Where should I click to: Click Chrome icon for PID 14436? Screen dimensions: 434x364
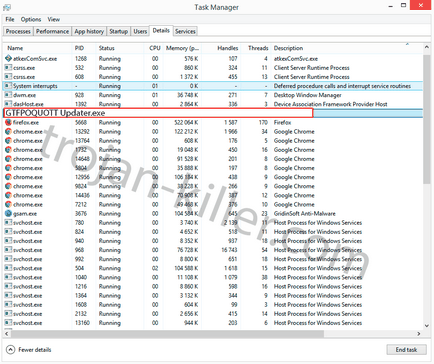(x=8, y=195)
